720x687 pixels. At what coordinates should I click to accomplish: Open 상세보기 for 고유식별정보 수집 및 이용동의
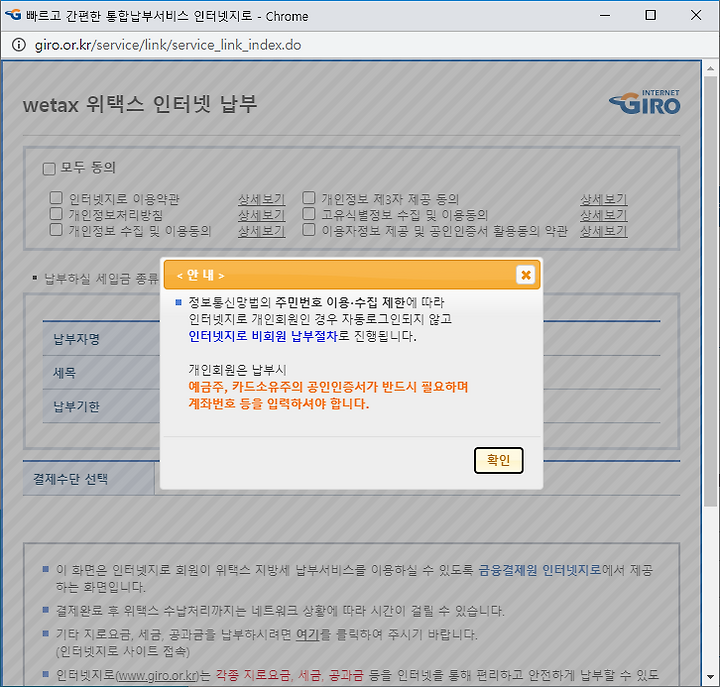(x=603, y=214)
